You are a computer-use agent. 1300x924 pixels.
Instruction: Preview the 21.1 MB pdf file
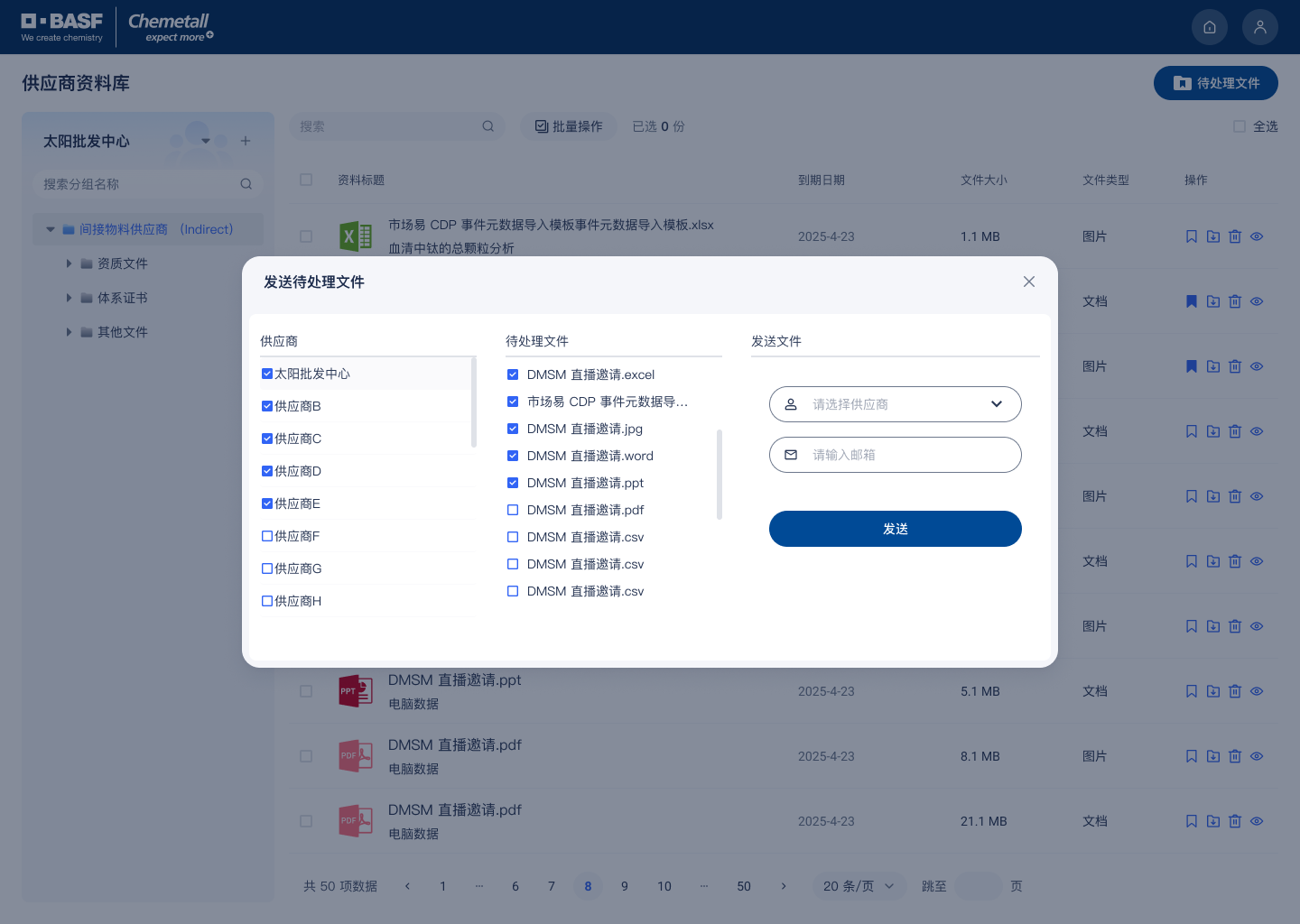click(x=1257, y=821)
